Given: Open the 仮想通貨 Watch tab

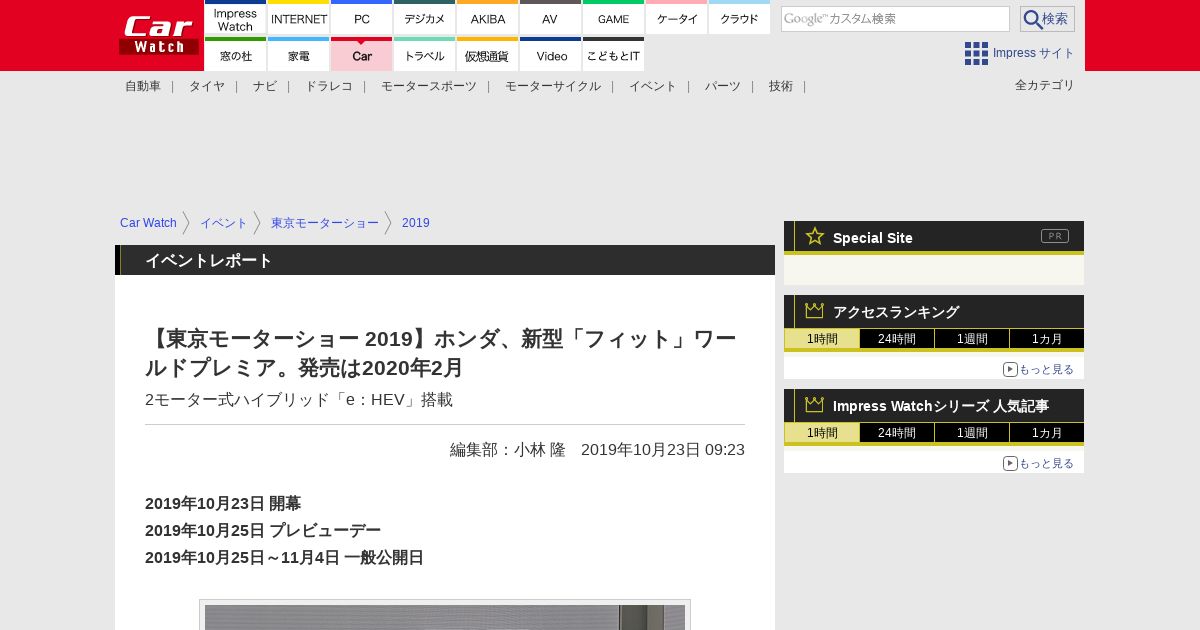Looking at the screenshot, I should [x=487, y=54].
